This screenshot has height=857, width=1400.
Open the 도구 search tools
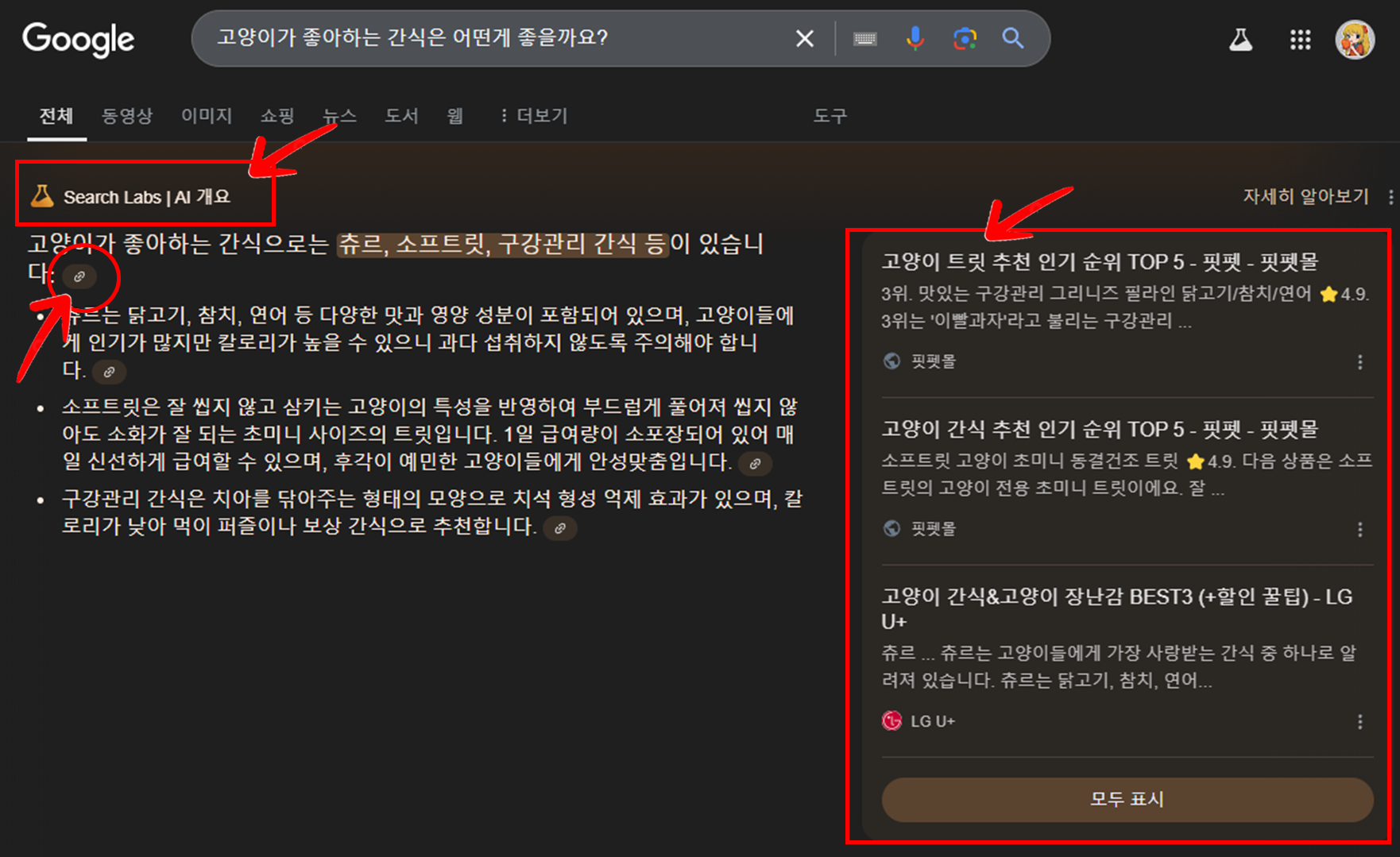pyautogui.click(x=830, y=116)
